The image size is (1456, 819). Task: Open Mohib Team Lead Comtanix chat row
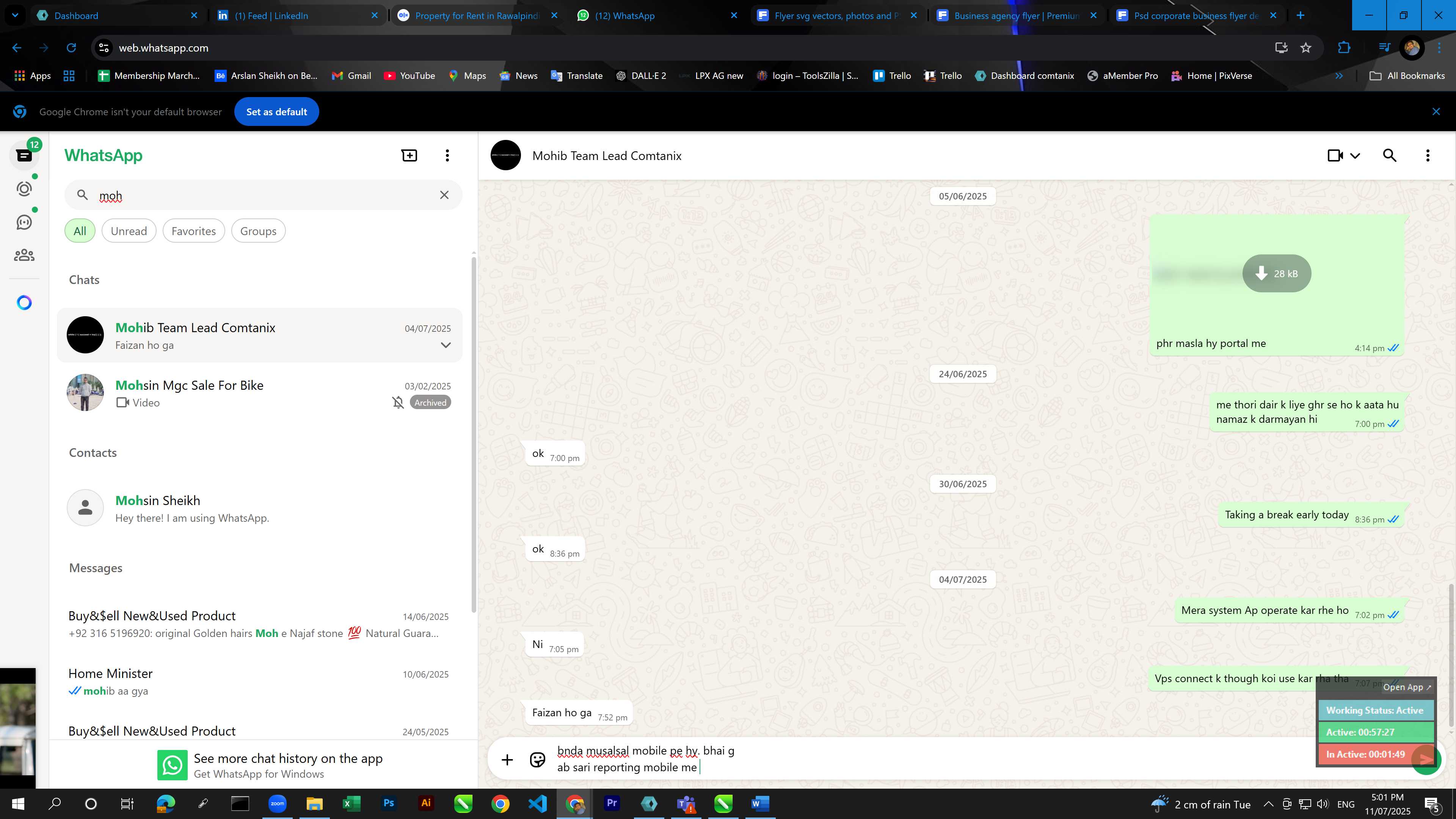pos(260,335)
